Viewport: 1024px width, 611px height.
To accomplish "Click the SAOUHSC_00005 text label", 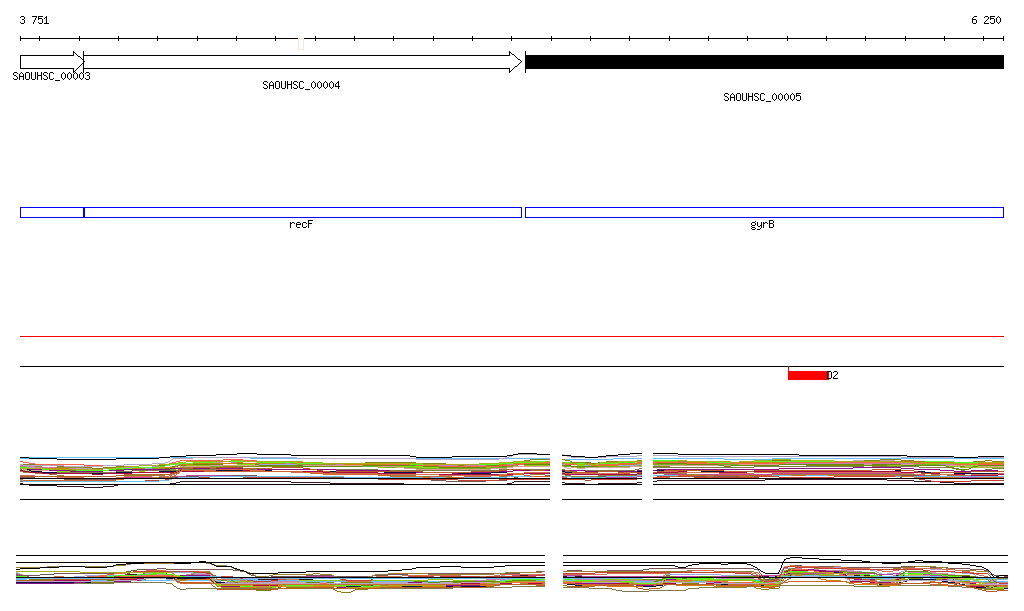I will click(762, 98).
